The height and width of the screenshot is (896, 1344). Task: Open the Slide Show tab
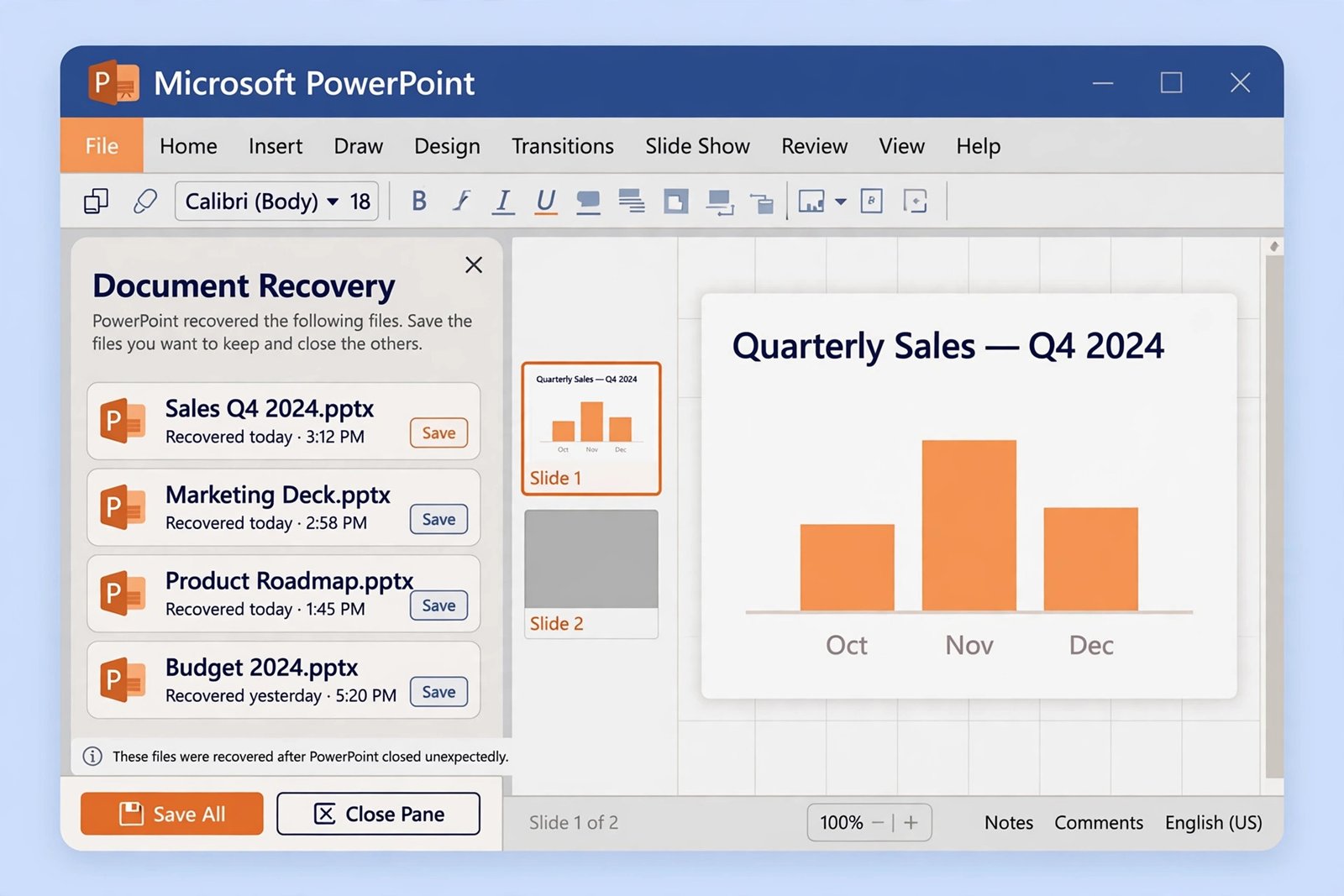(x=697, y=146)
